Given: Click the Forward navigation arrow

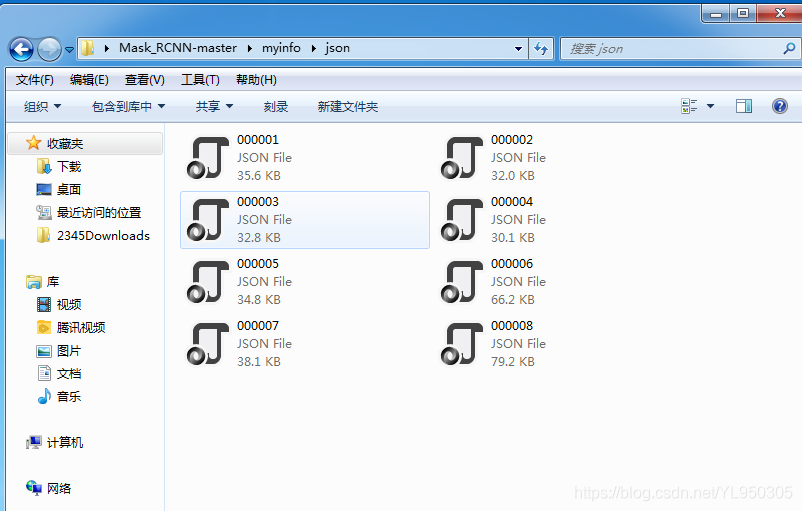Looking at the screenshot, I should point(50,50).
